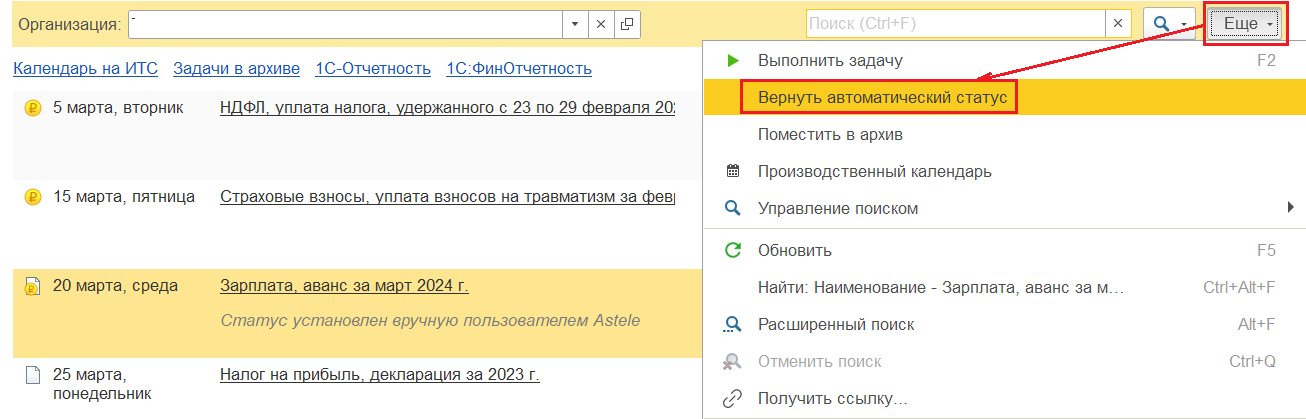Click the document icon for 25 March task
Viewport: 1306px width, 419px height.
pyautogui.click(x=32, y=376)
